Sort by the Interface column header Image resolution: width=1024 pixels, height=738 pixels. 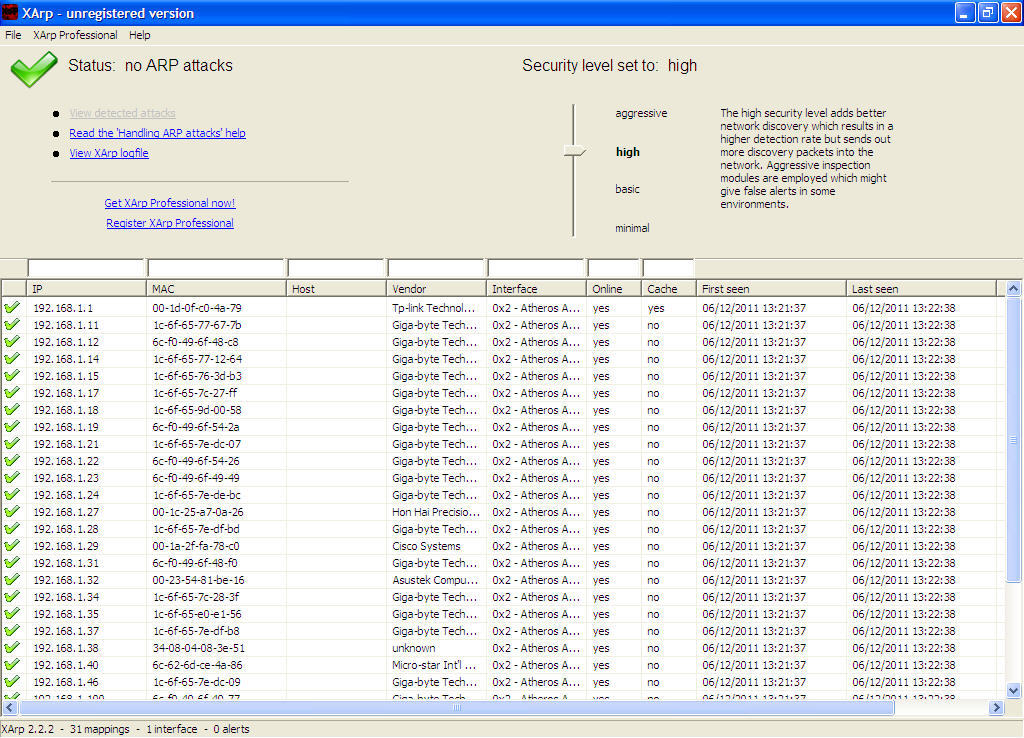click(536, 289)
